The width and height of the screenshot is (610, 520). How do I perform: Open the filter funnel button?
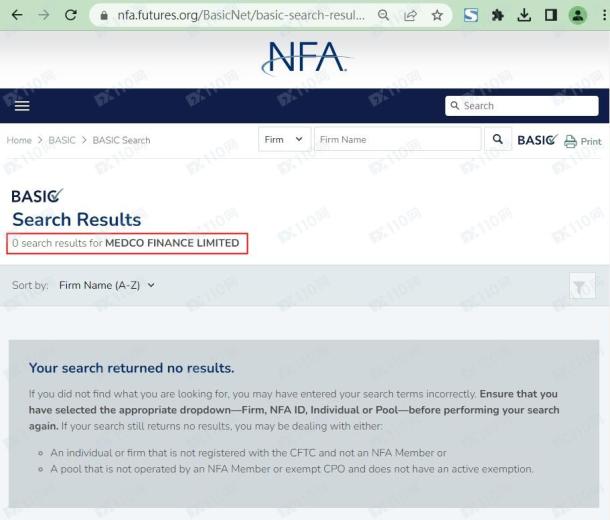[582, 286]
